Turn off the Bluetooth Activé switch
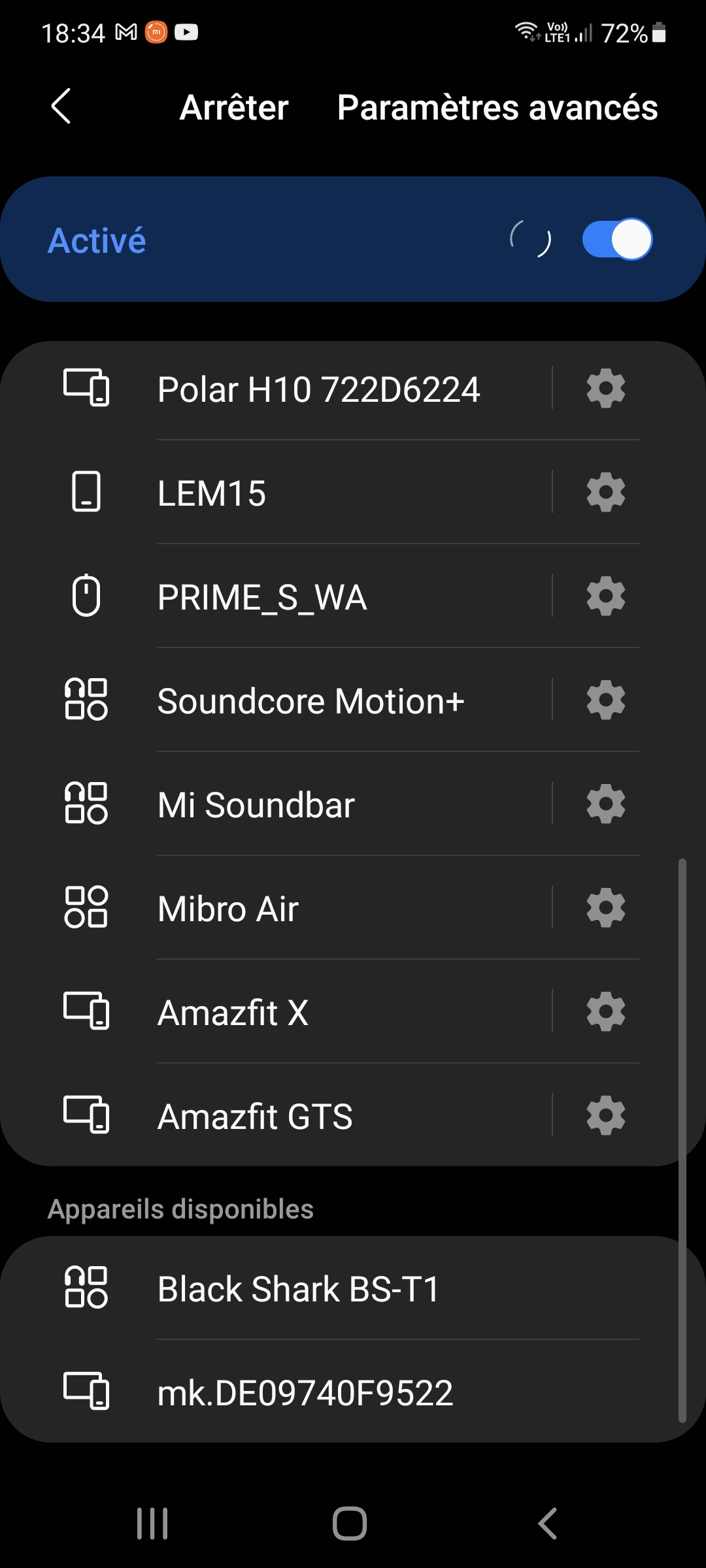The width and height of the screenshot is (706, 1568). pyautogui.click(x=617, y=239)
